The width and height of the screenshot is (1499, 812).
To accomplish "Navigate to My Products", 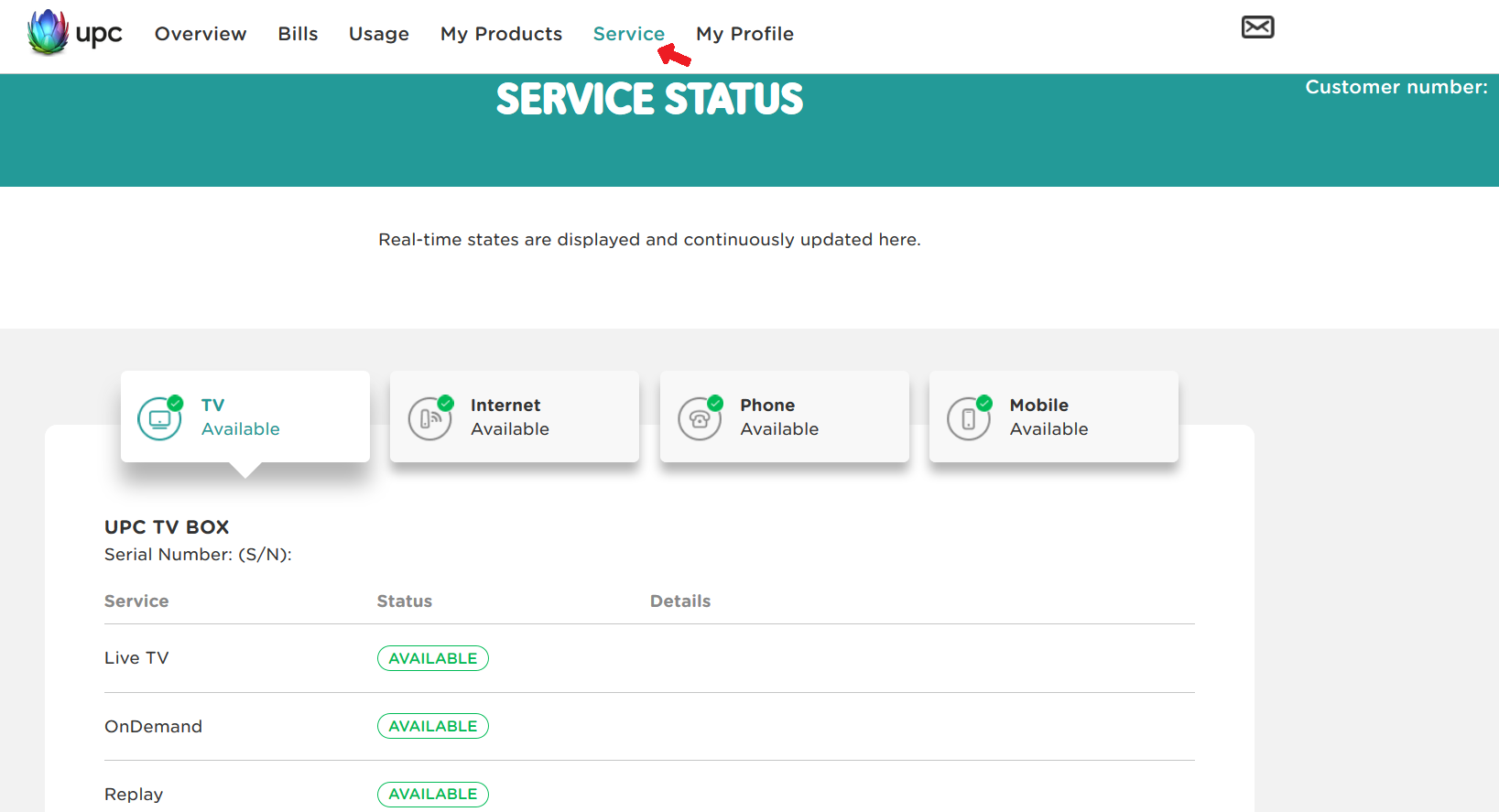I will [501, 34].
